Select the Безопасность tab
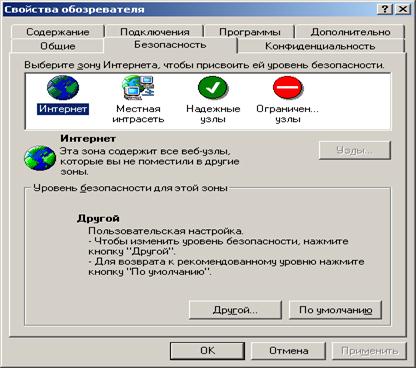 (x=170, y=45)
